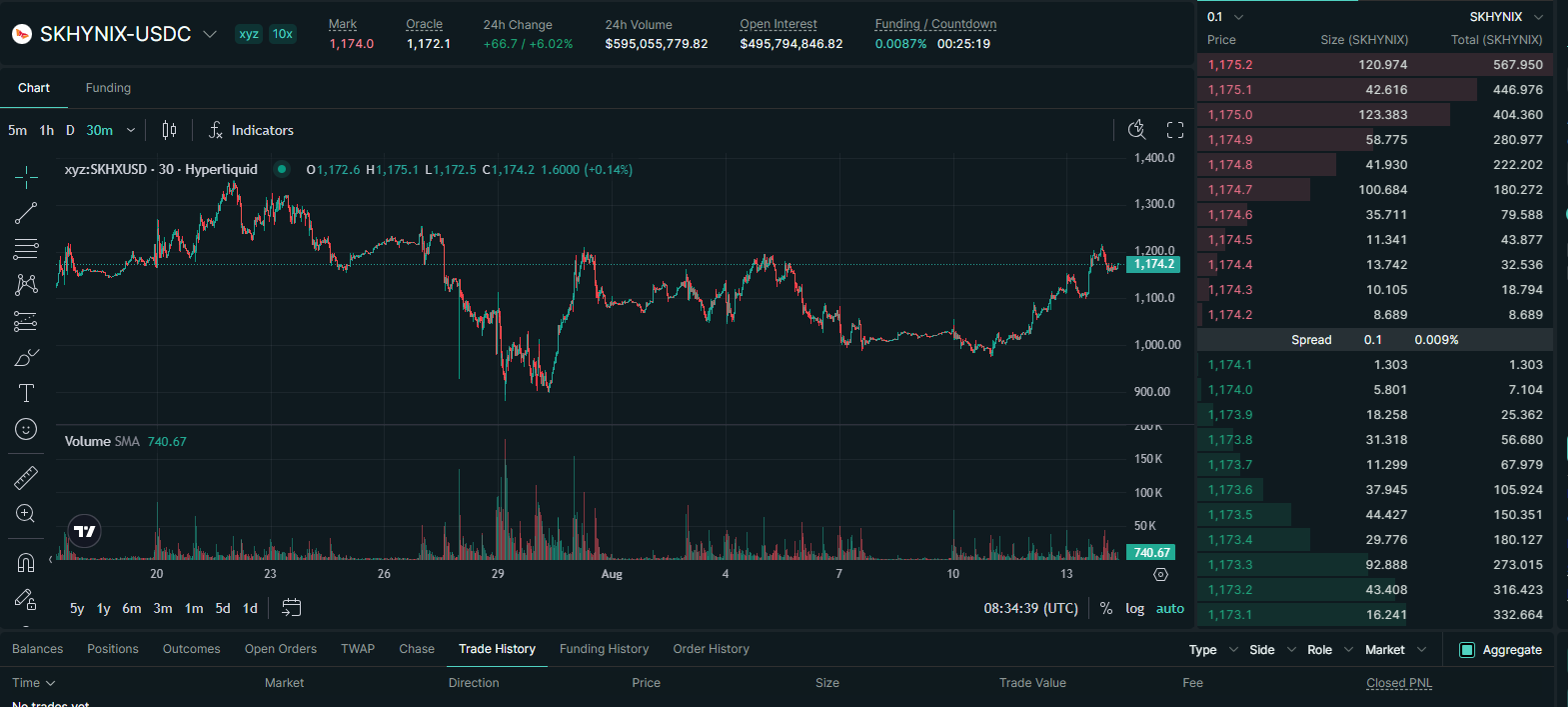Screen dimensions: 1568x707
Task: Set chart range to 5y
Action: (x=77, y=608)
